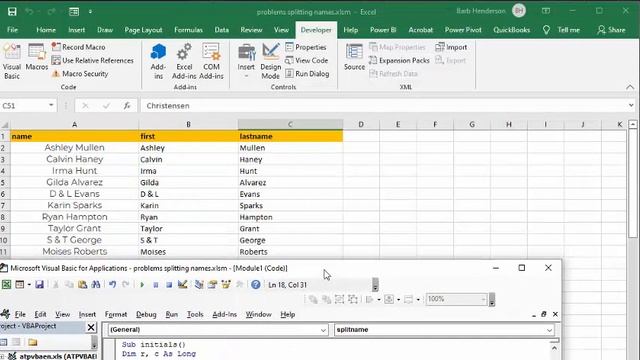Toggle Use Relative References
The height and width of the screenshot is (360, 640).
point(93,60)
